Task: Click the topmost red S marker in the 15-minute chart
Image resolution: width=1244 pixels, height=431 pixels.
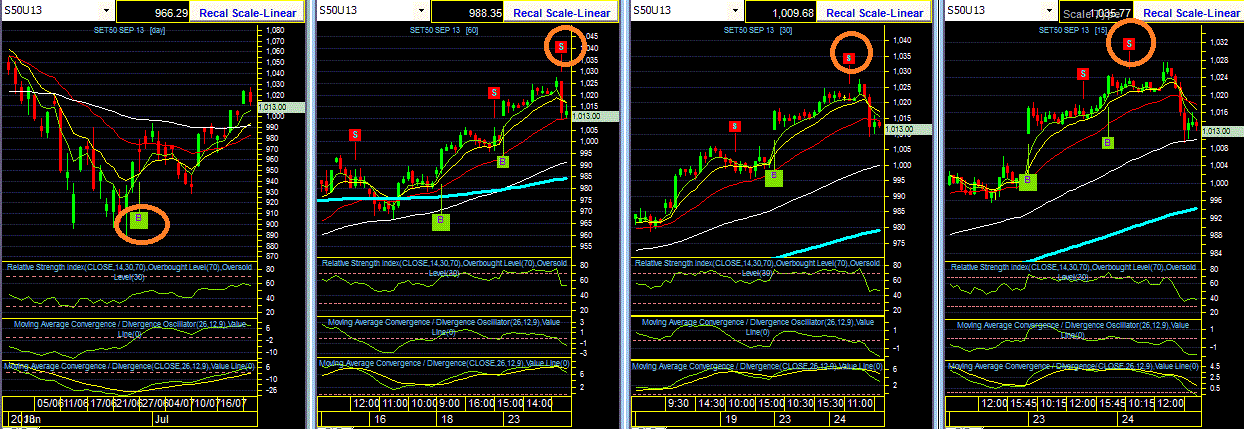Action: coord(1129,43)
